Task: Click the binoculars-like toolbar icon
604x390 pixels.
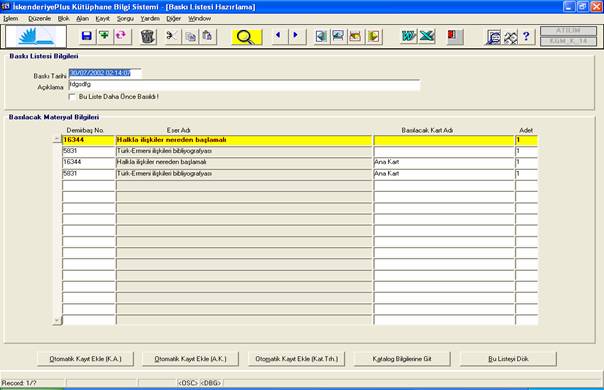Action: point(511,37)
